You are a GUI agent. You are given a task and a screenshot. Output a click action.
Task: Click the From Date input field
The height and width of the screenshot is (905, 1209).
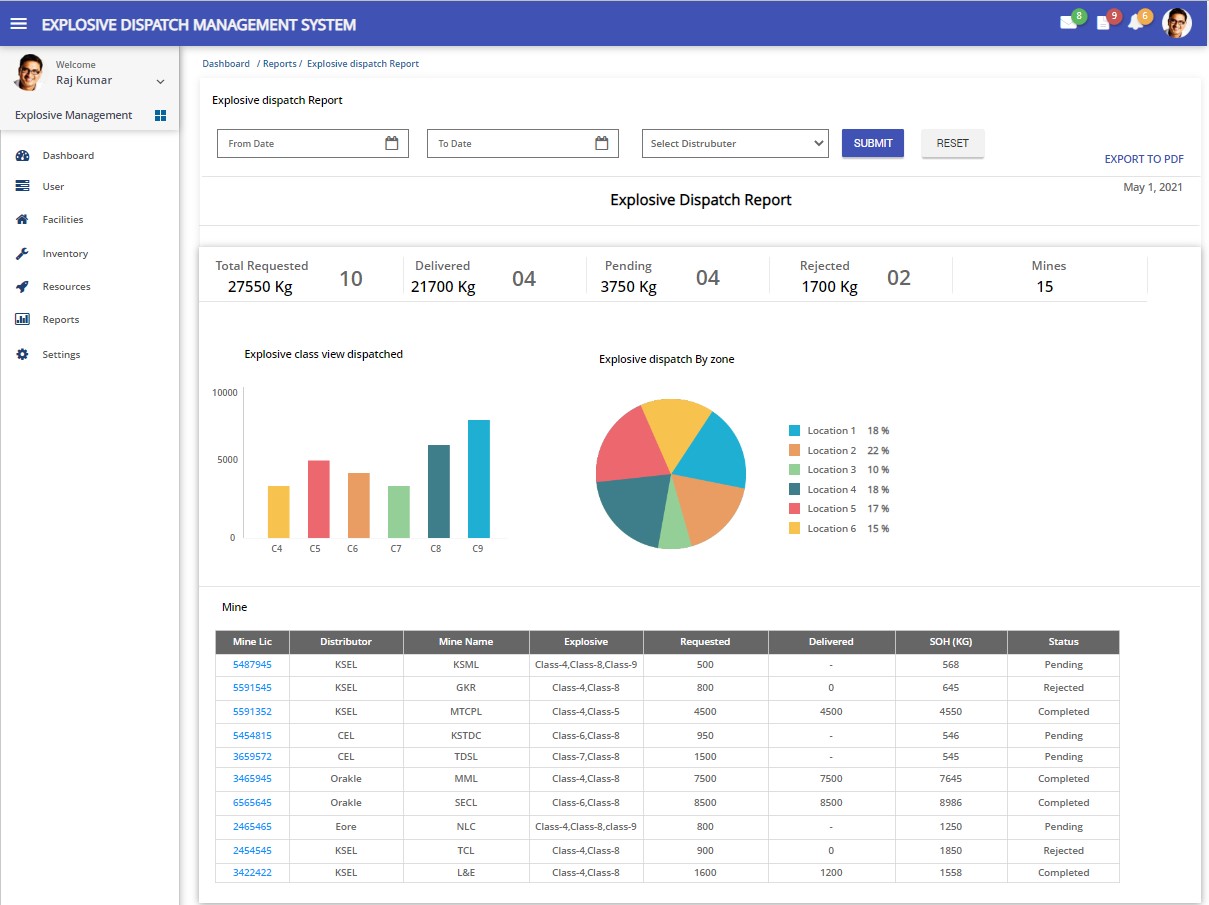300,143
